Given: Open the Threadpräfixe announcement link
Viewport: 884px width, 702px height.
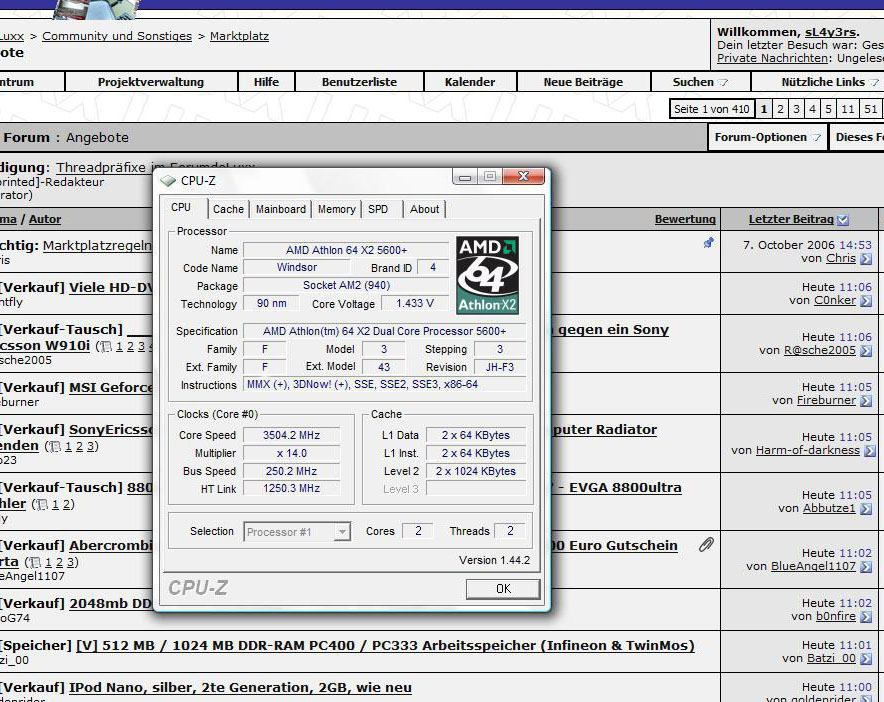Looking at the screenshot, I should coord(156,167).
